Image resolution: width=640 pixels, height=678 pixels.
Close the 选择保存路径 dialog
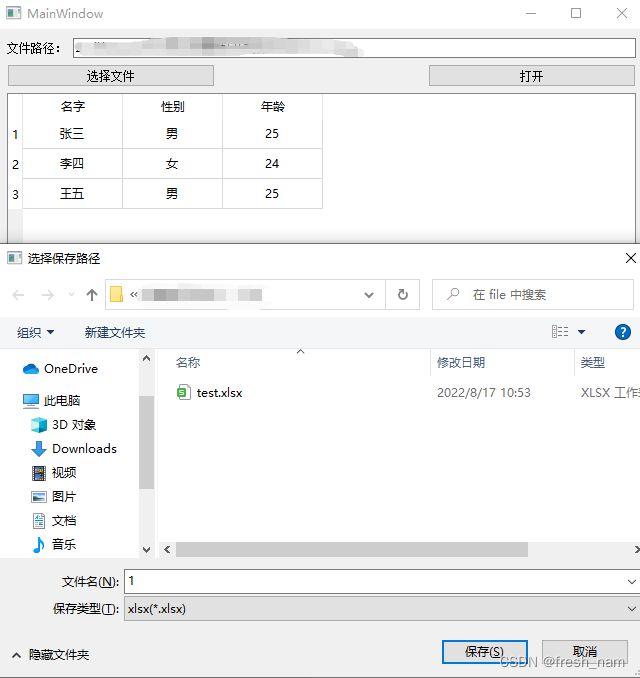[630, 258]
